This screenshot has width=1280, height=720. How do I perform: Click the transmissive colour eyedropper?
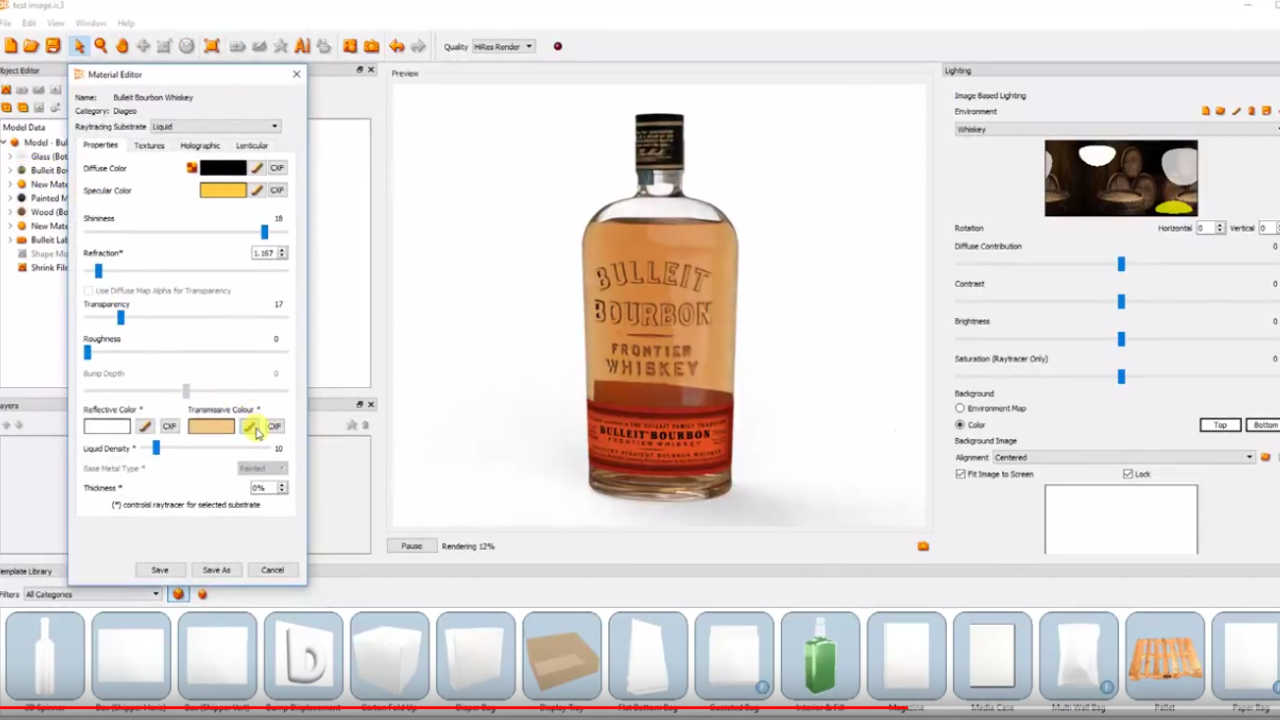coord(250,426)
